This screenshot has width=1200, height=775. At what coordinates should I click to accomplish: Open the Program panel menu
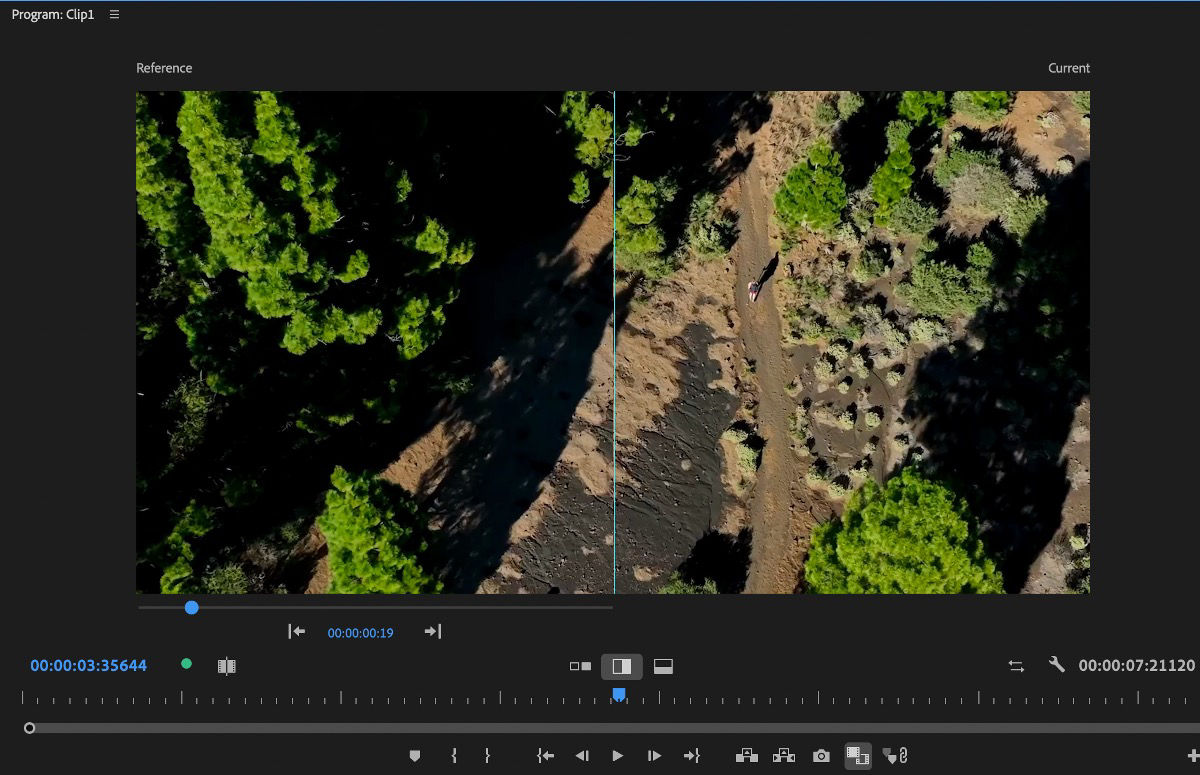[x=114, y=14]
